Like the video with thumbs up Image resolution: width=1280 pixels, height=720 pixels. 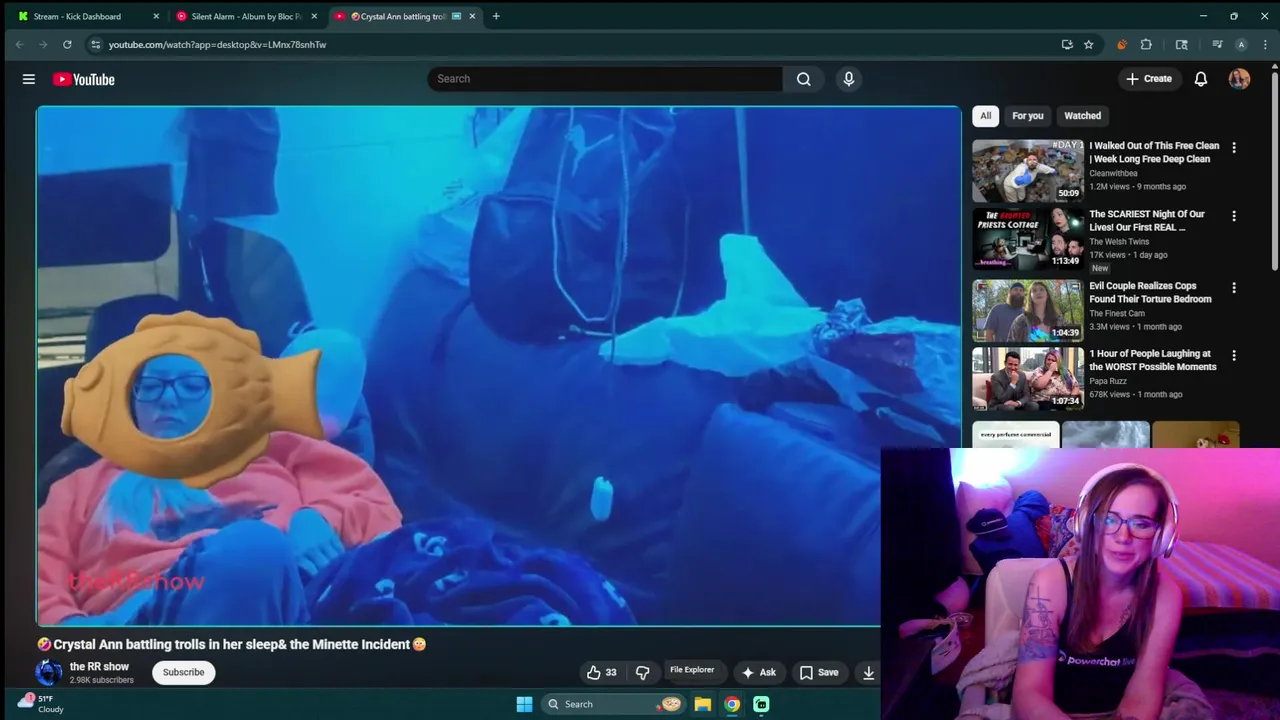601,672
